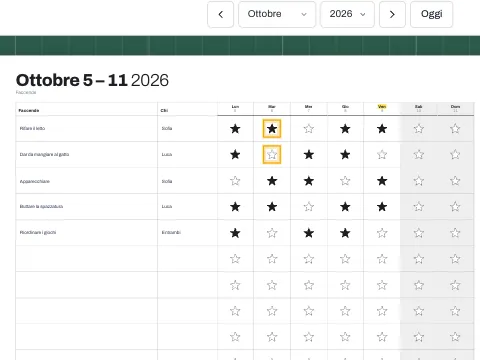Image resolution: width=480 pixels, height=360 pixels.
Task: Unmark Monday star for Dar da mangiare al gatto
Action: pos(235,155)
